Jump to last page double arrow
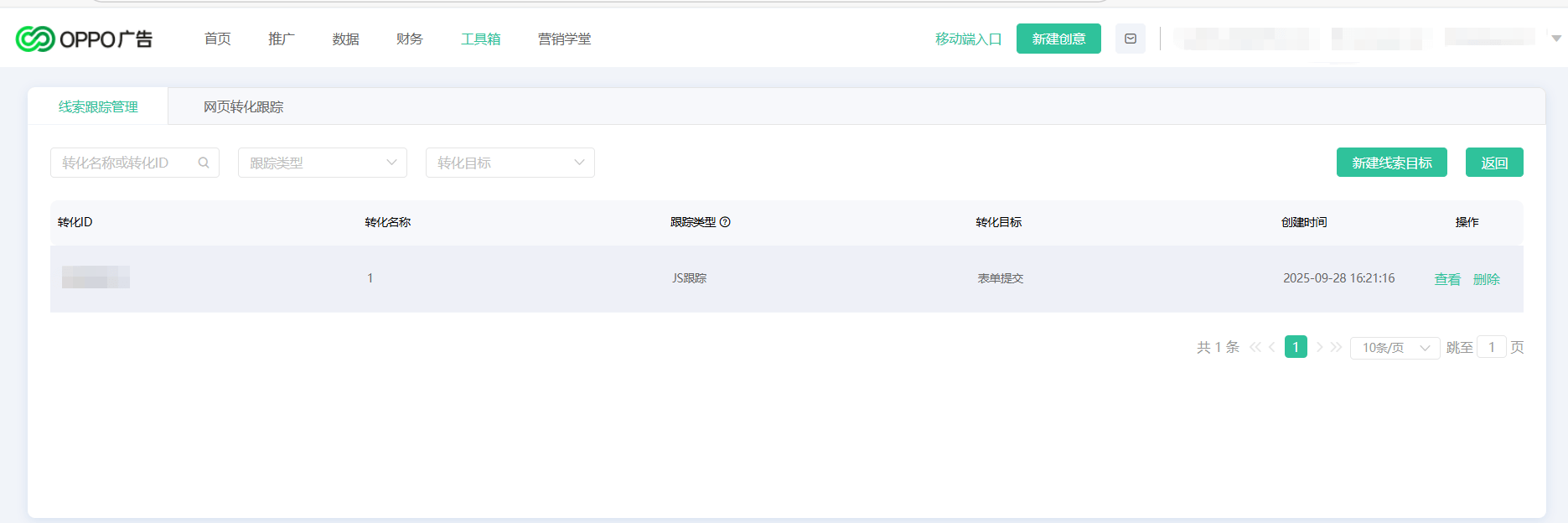This screenshot has height=523, width=1568. coord(1336,347)
